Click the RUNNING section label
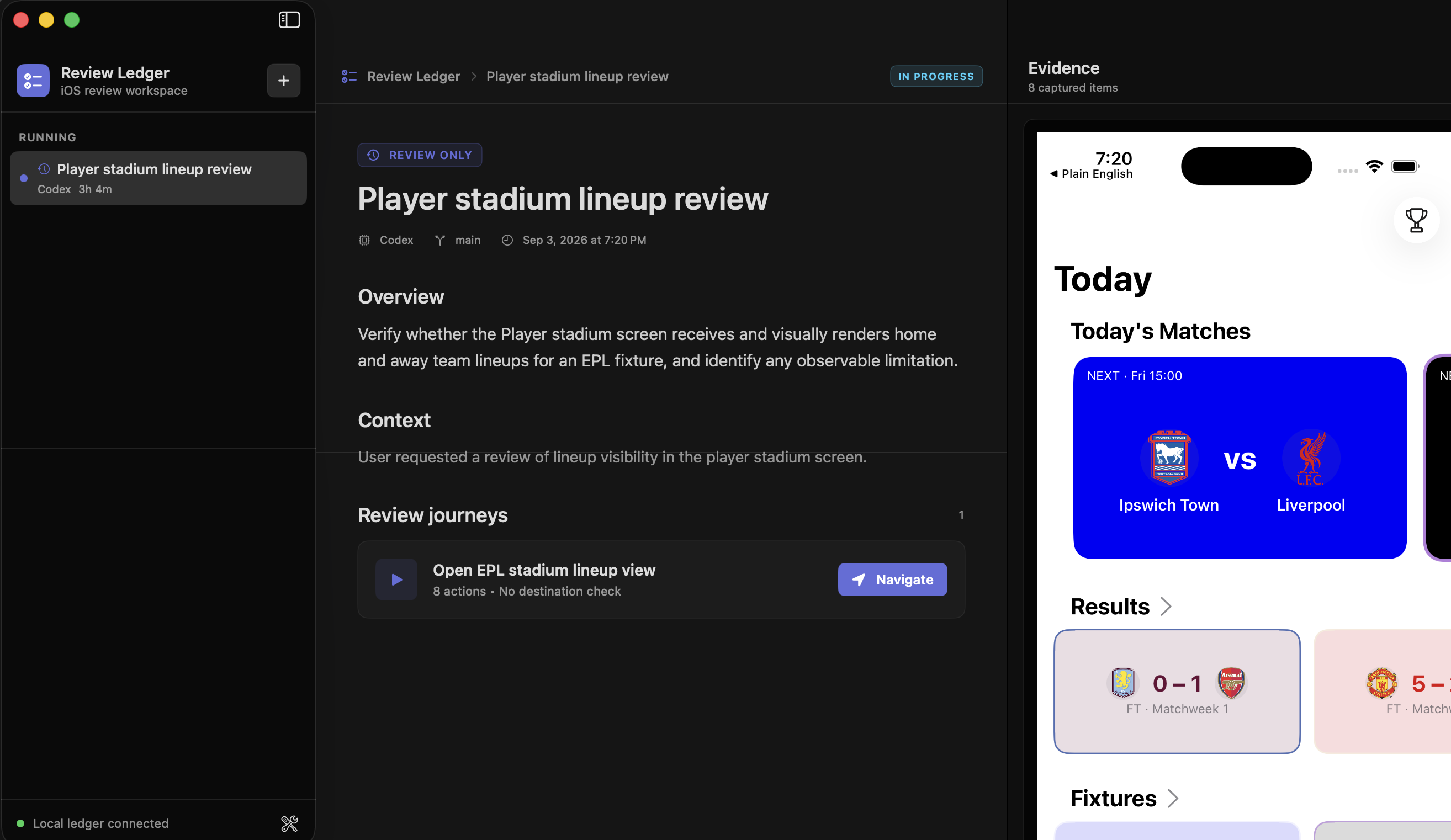The image size is (1451, 840). pos(47,137)
